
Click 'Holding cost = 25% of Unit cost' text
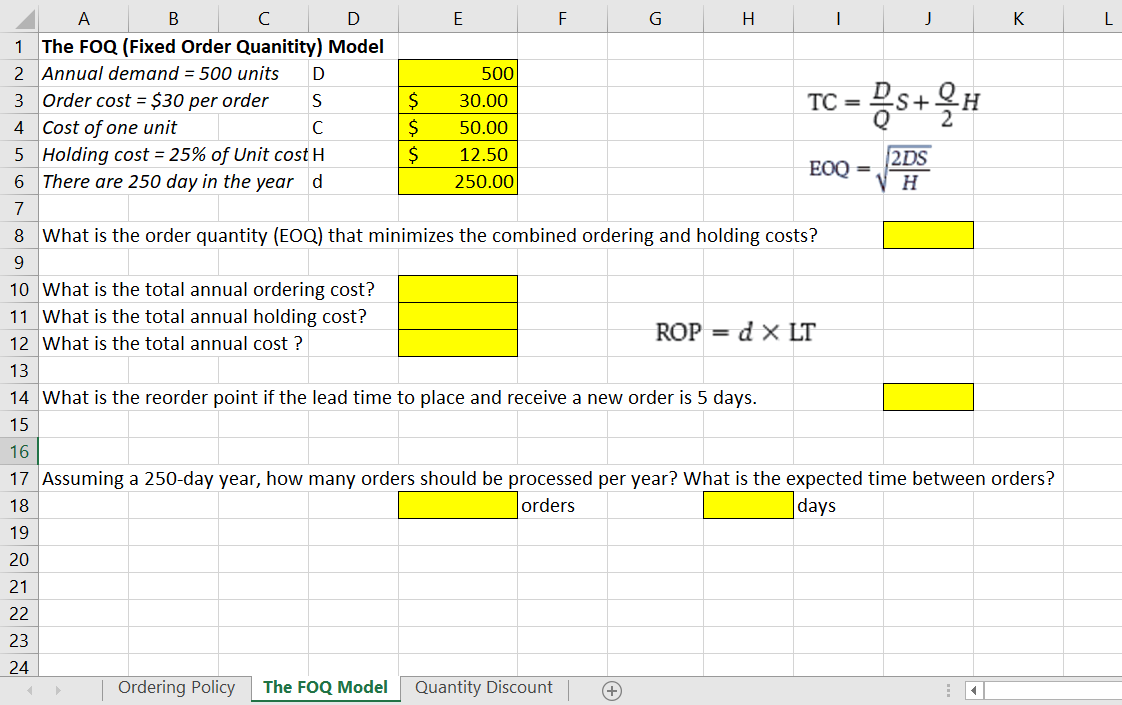point(175,155)
